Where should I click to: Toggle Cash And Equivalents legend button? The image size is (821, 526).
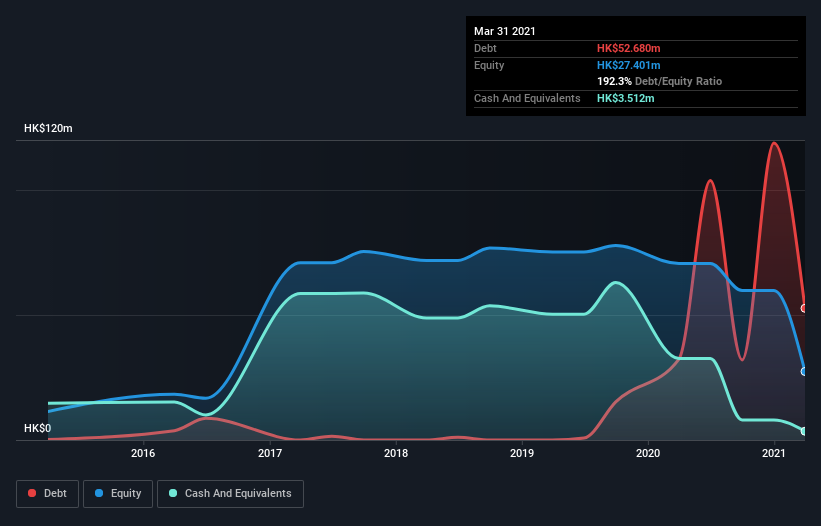click(230, 494)
